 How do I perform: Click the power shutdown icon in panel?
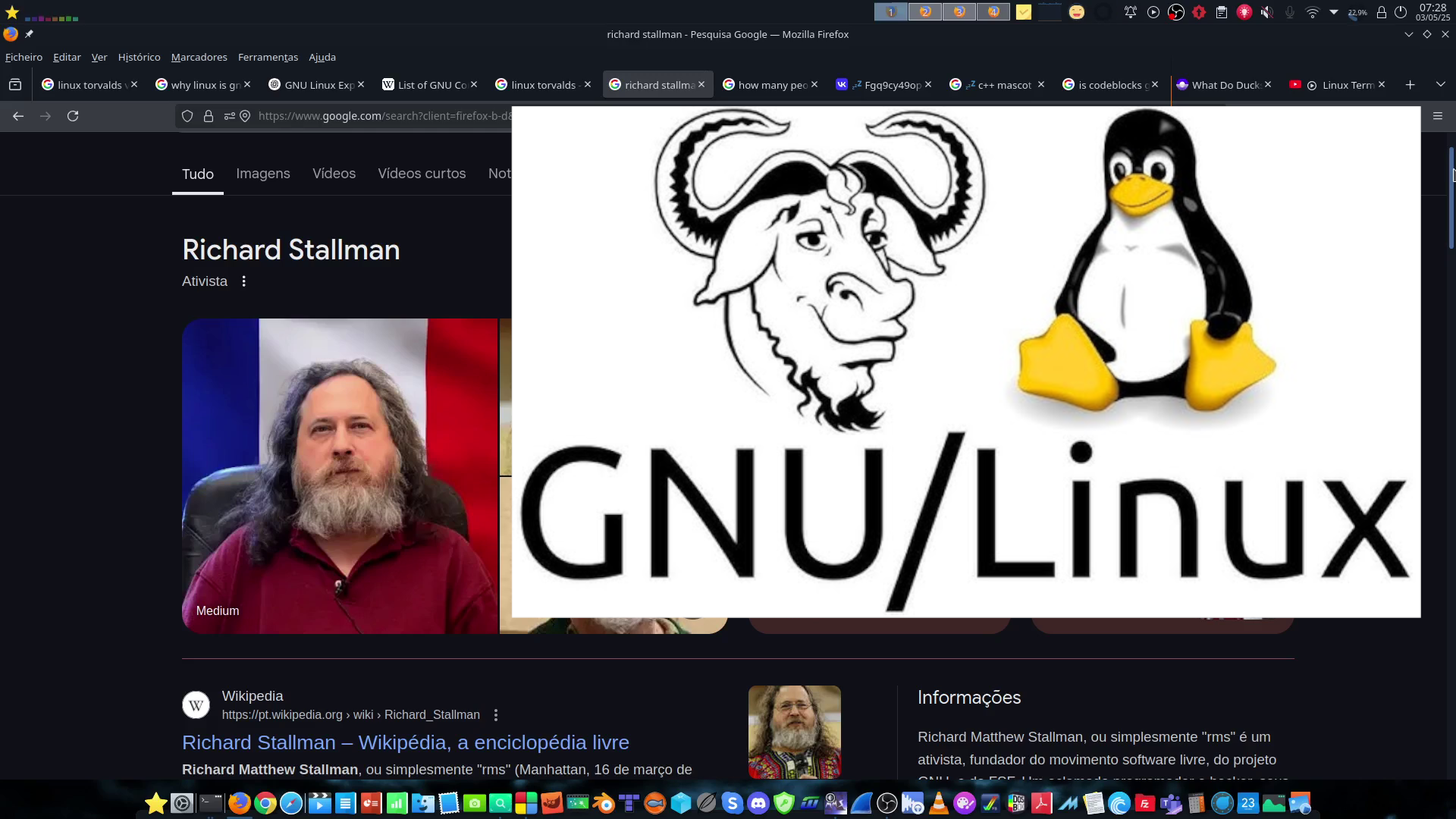(x=1401, y=12)
